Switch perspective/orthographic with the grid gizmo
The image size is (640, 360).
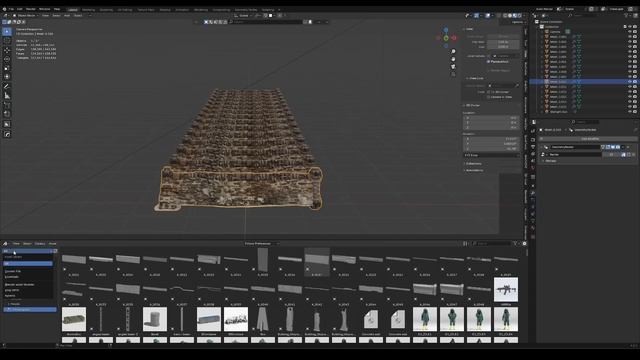[x=453, y=74]
